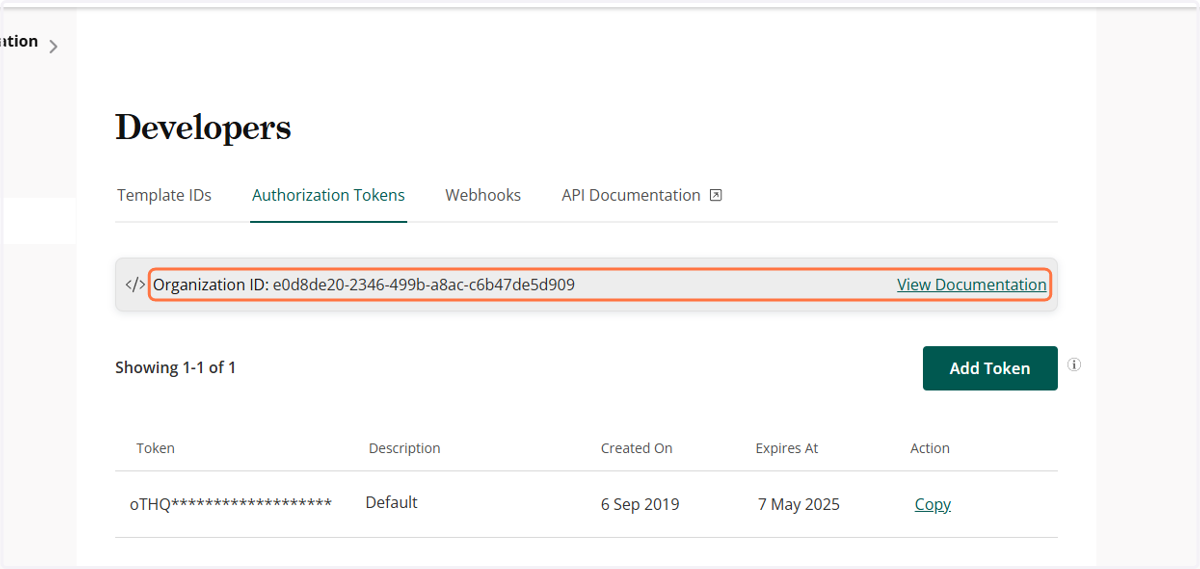The image size is (1200, 569).
Task: Click the Showing 1-1 of 1 text
Action: [x=176, y=367]
